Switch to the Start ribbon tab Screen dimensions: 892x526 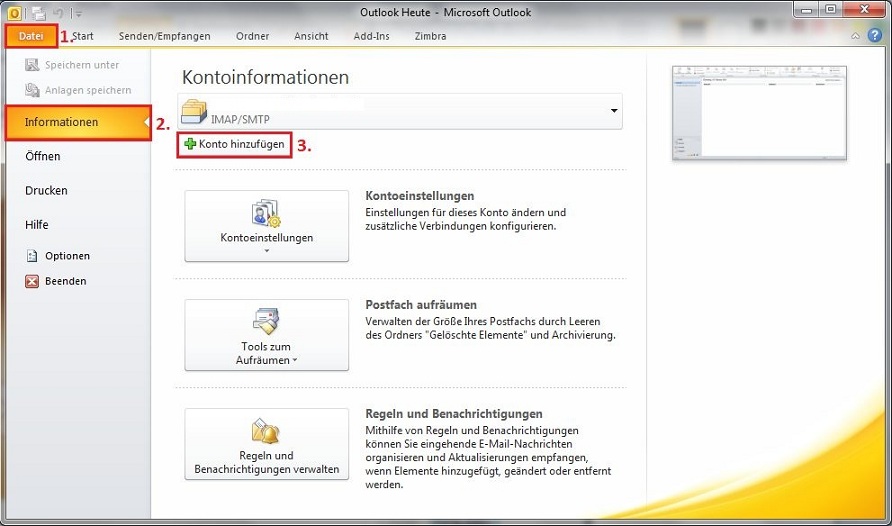click(x=82, y=36)
